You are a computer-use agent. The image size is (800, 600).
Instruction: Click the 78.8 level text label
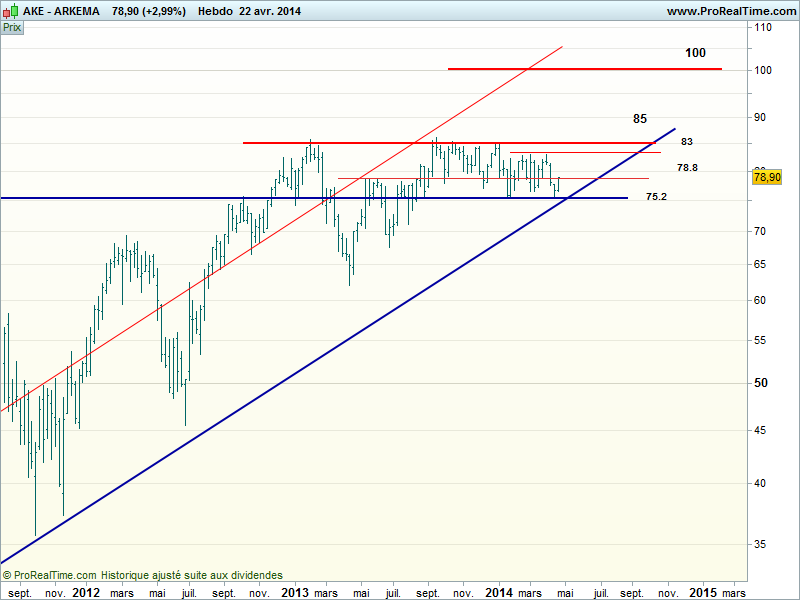pos(687,168)
